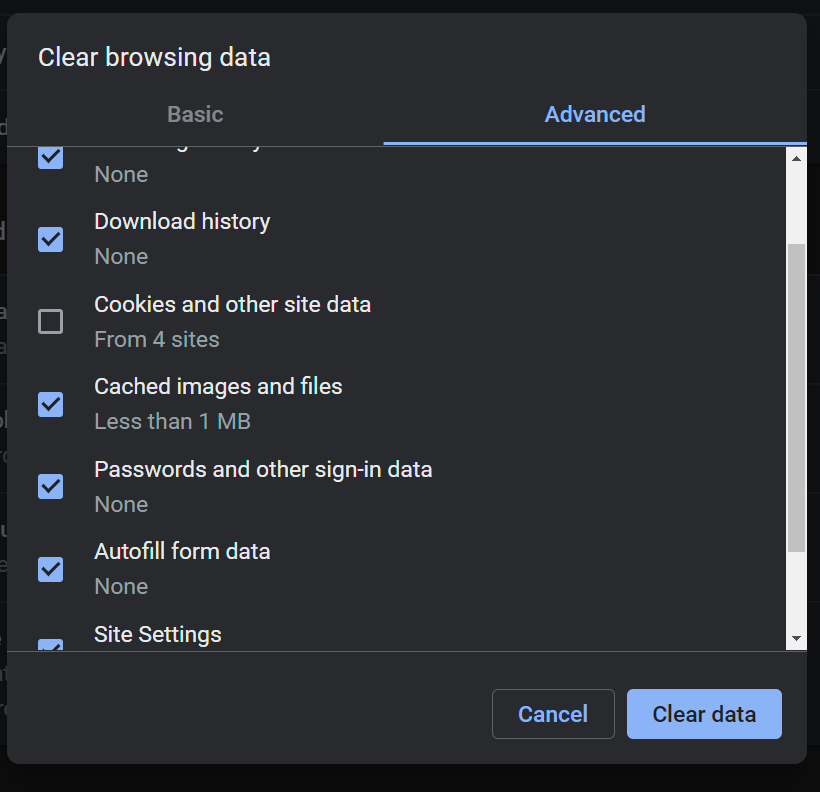Click the scrollbar down arrow

click(x=796, y=639)
